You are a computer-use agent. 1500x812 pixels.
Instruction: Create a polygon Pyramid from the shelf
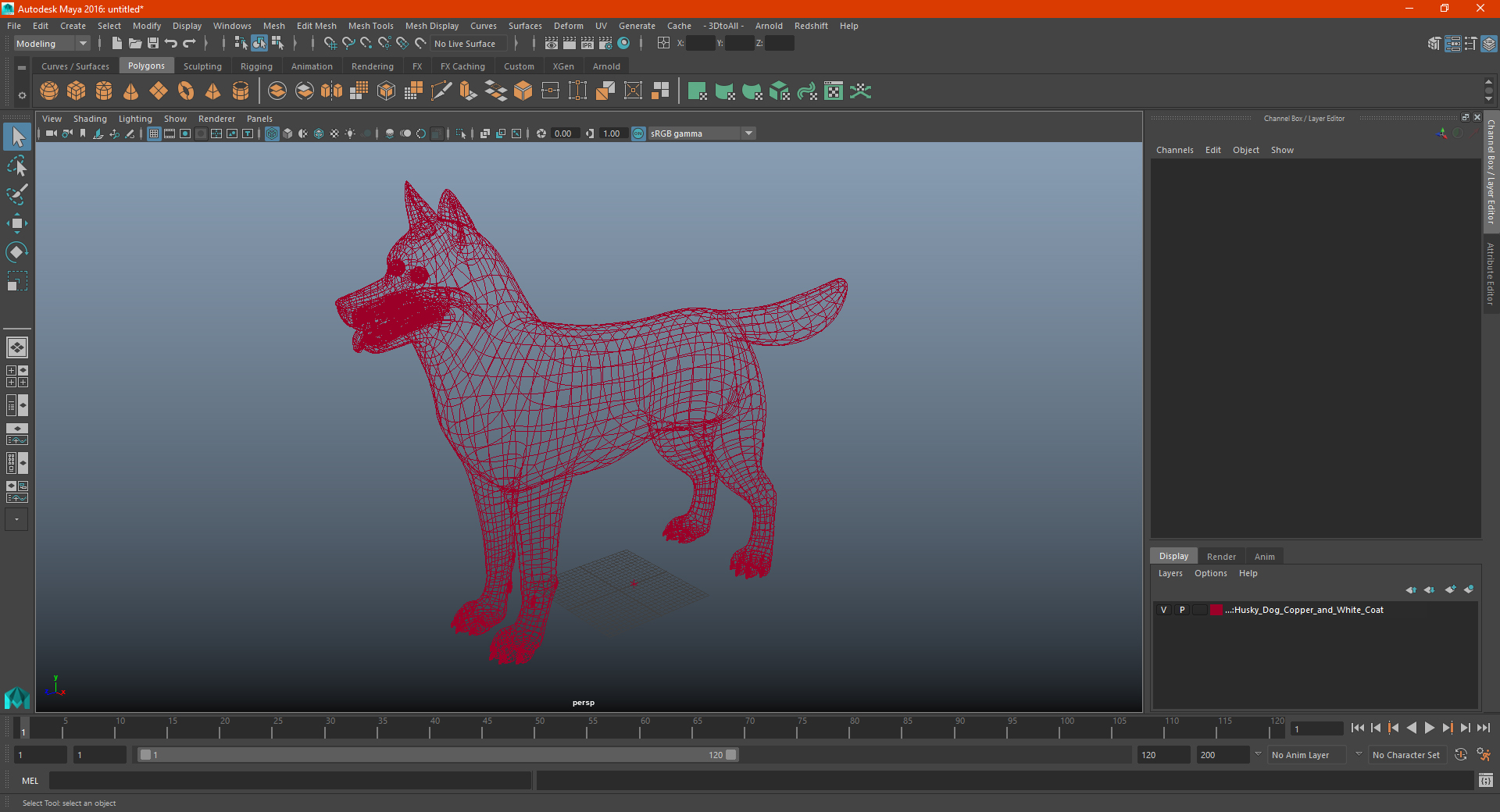(212, 91)
